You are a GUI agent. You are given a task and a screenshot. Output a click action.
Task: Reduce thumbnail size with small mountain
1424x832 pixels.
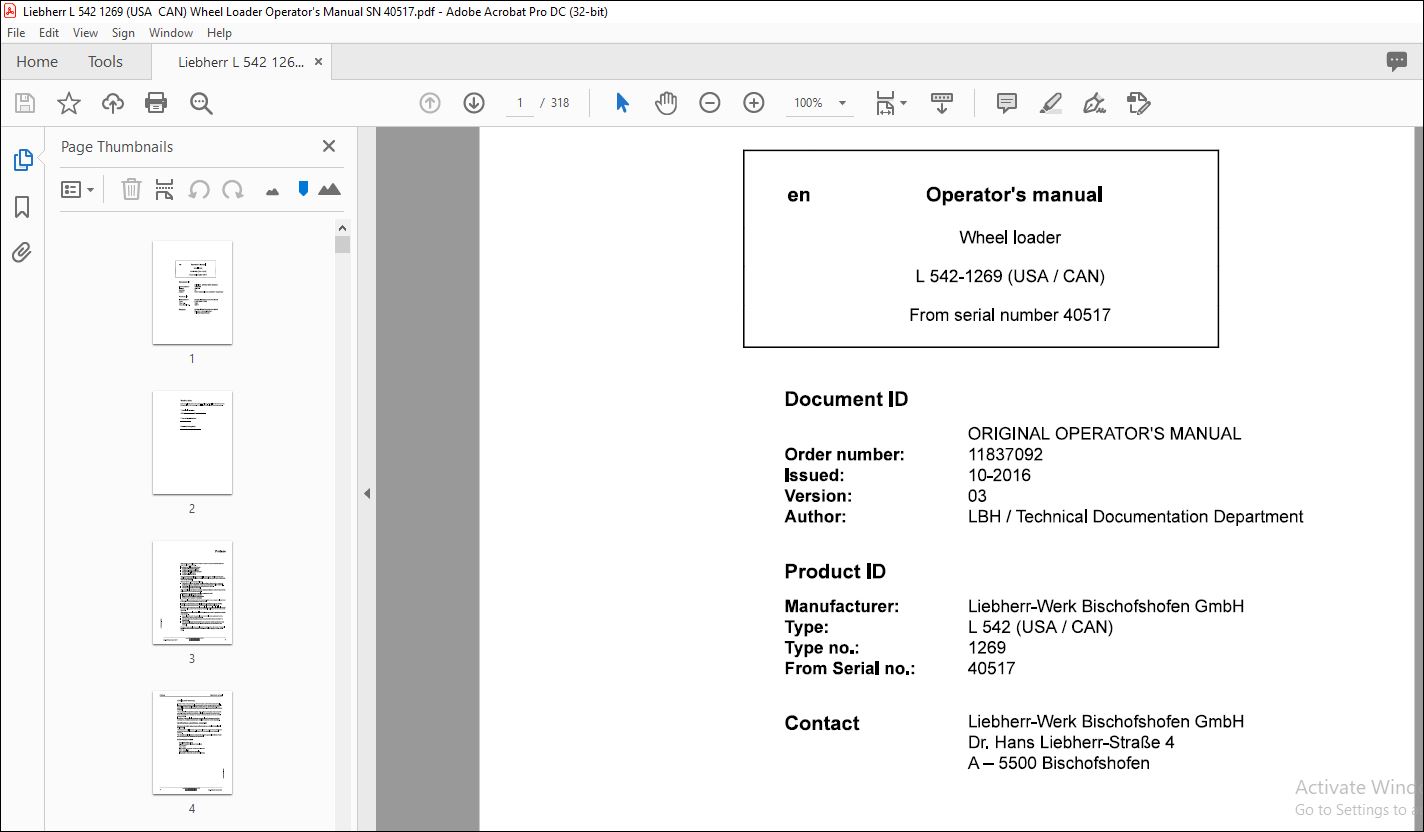pos(272,191)
